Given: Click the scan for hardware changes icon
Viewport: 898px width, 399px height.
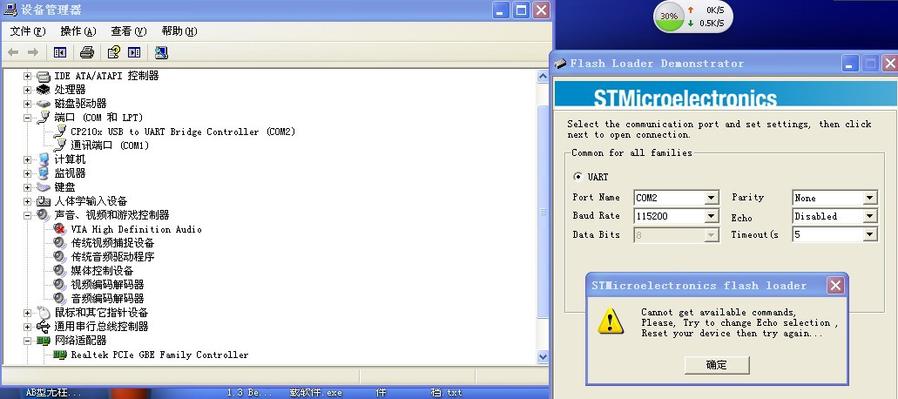Looking at the screenshot, I should [161, 53].
